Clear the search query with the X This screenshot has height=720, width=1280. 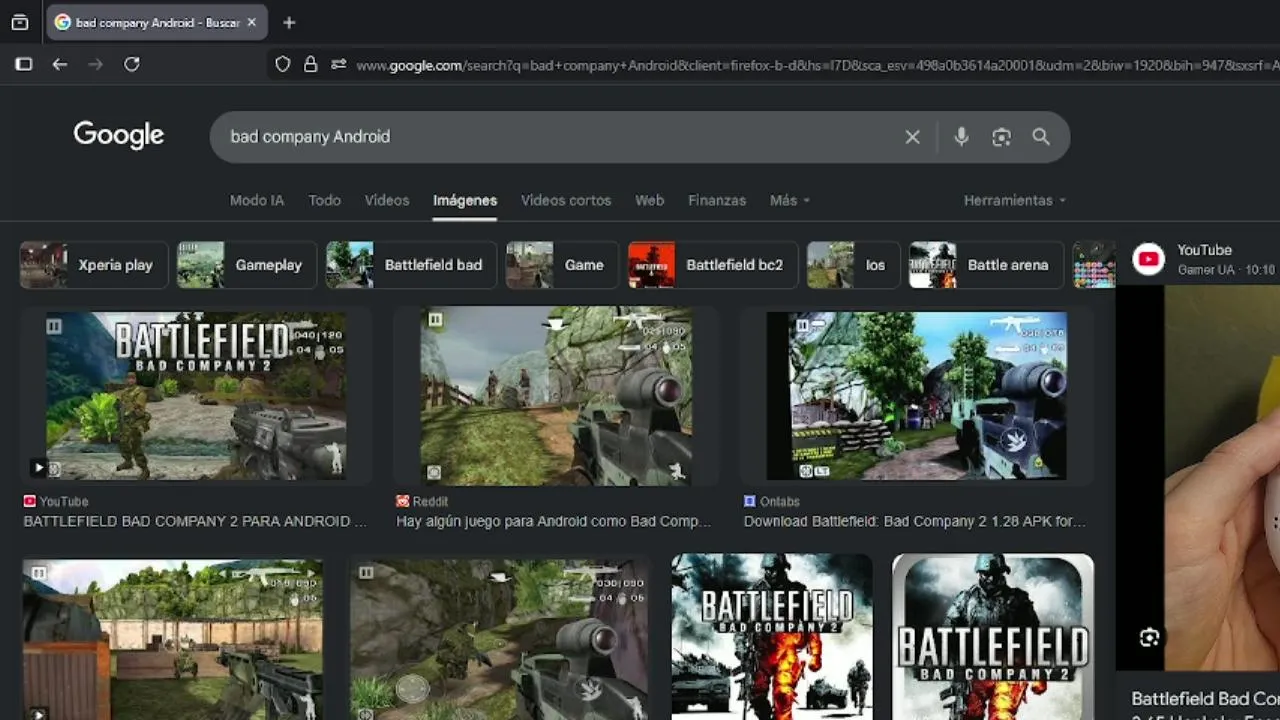[x=912, y=137]
